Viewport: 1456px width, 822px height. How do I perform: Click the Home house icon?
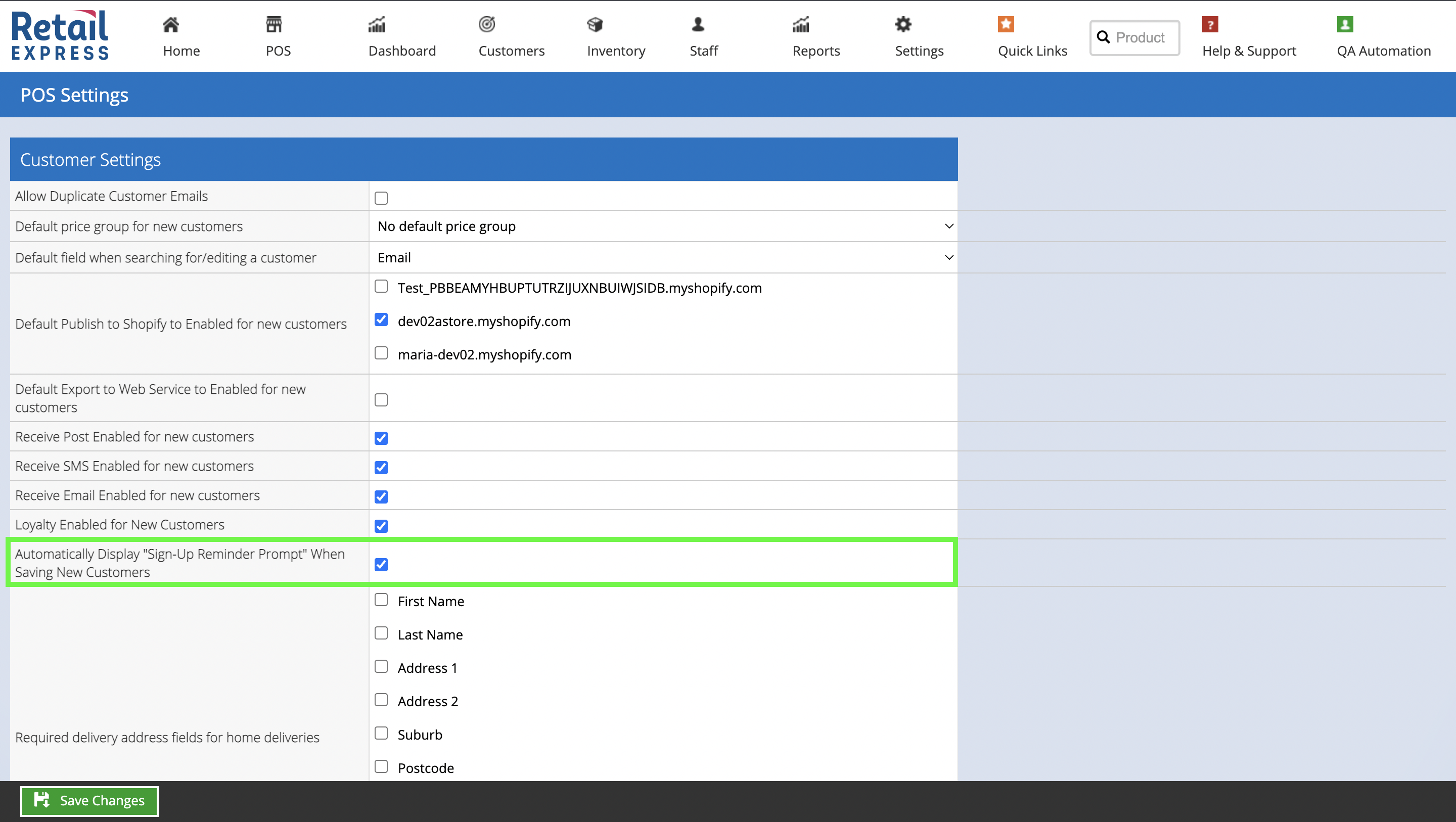171,25
